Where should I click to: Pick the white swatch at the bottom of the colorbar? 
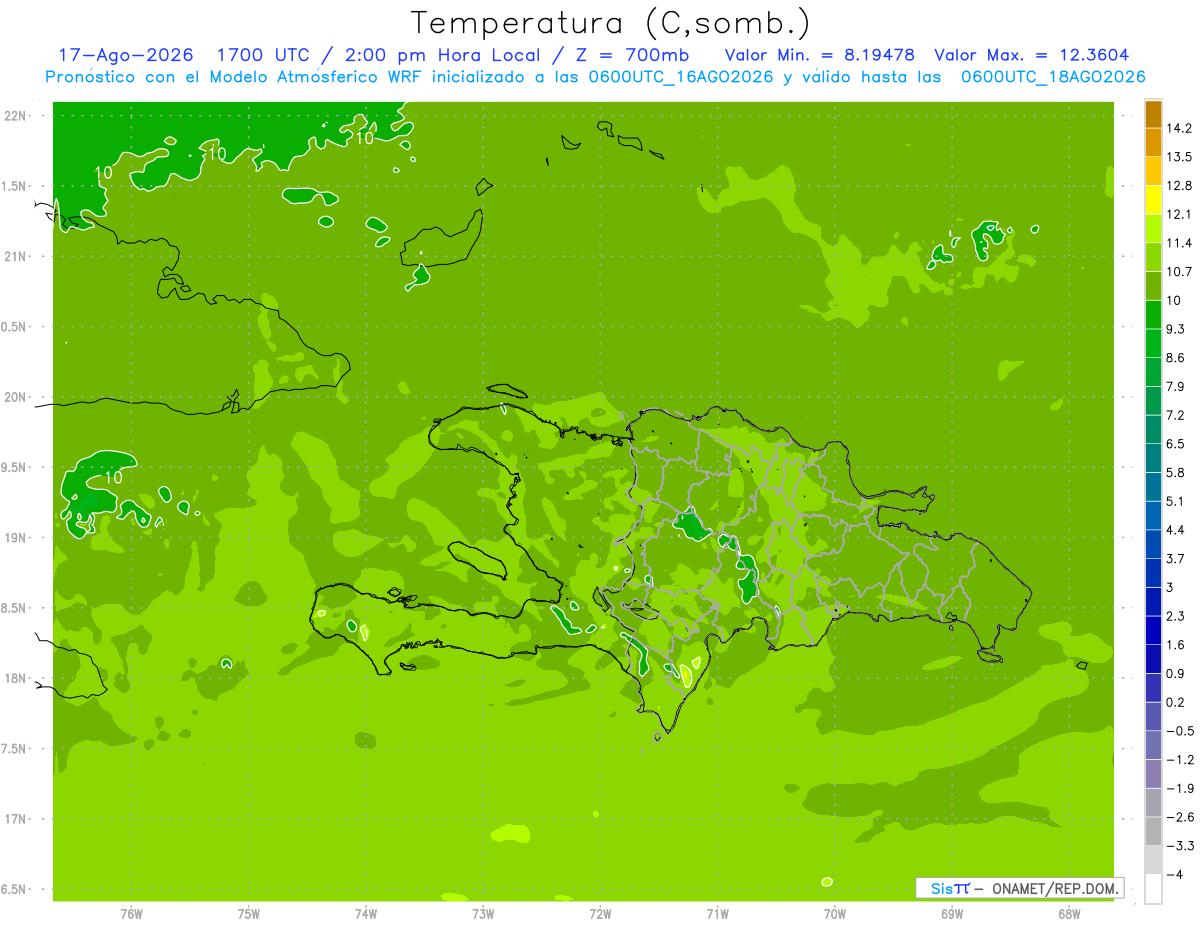tap(1153, 889)
